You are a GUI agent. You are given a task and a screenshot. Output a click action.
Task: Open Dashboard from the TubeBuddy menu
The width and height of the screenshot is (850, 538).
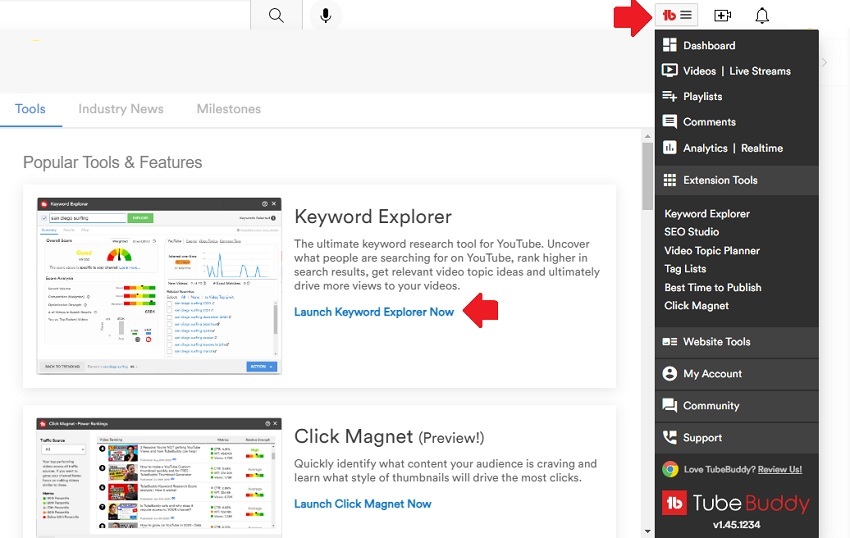709,46
